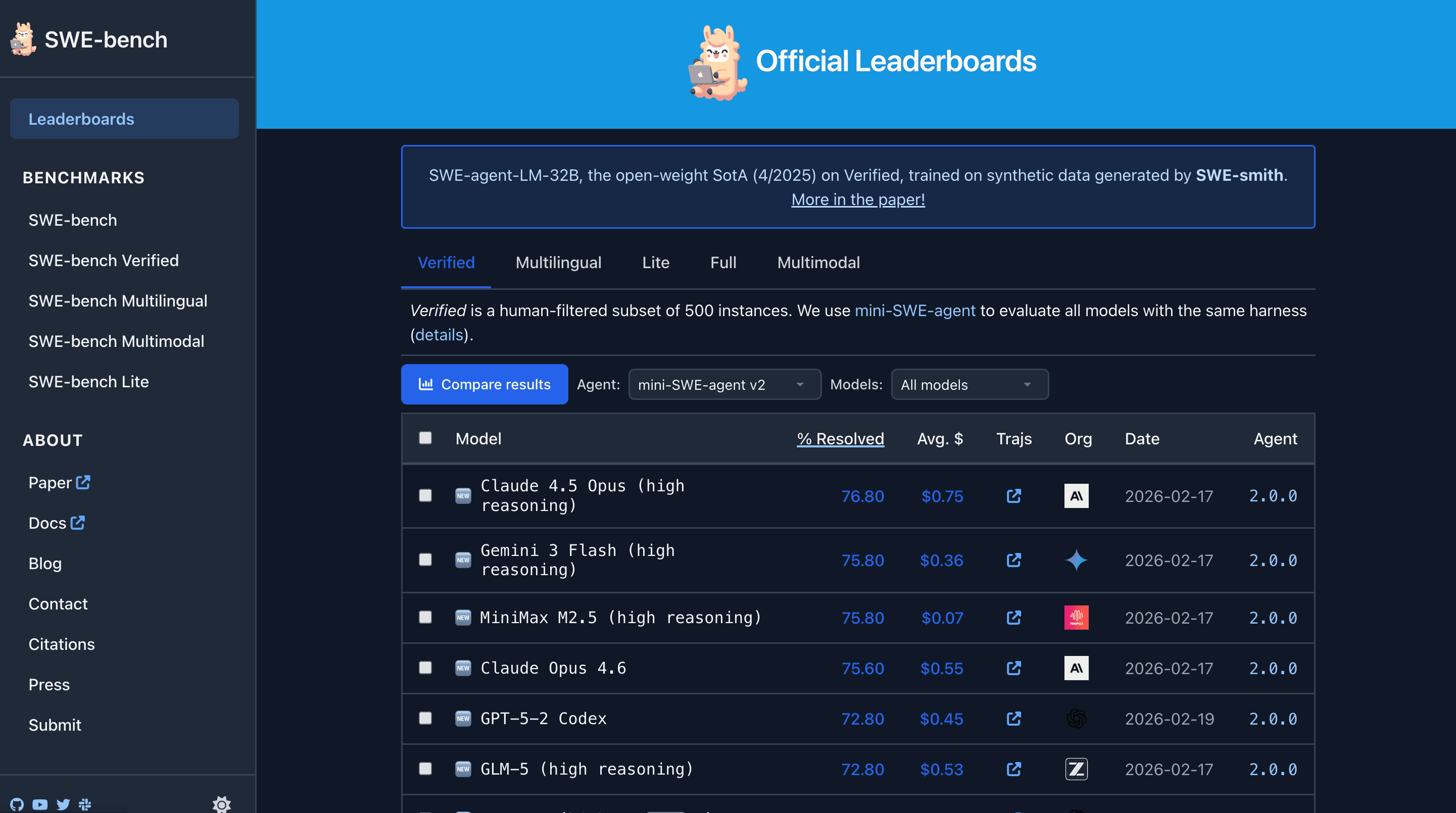This screenshot has height=813, width=1456.
Task: Open the Models dropdown All models
Action: tap(969, 384)
